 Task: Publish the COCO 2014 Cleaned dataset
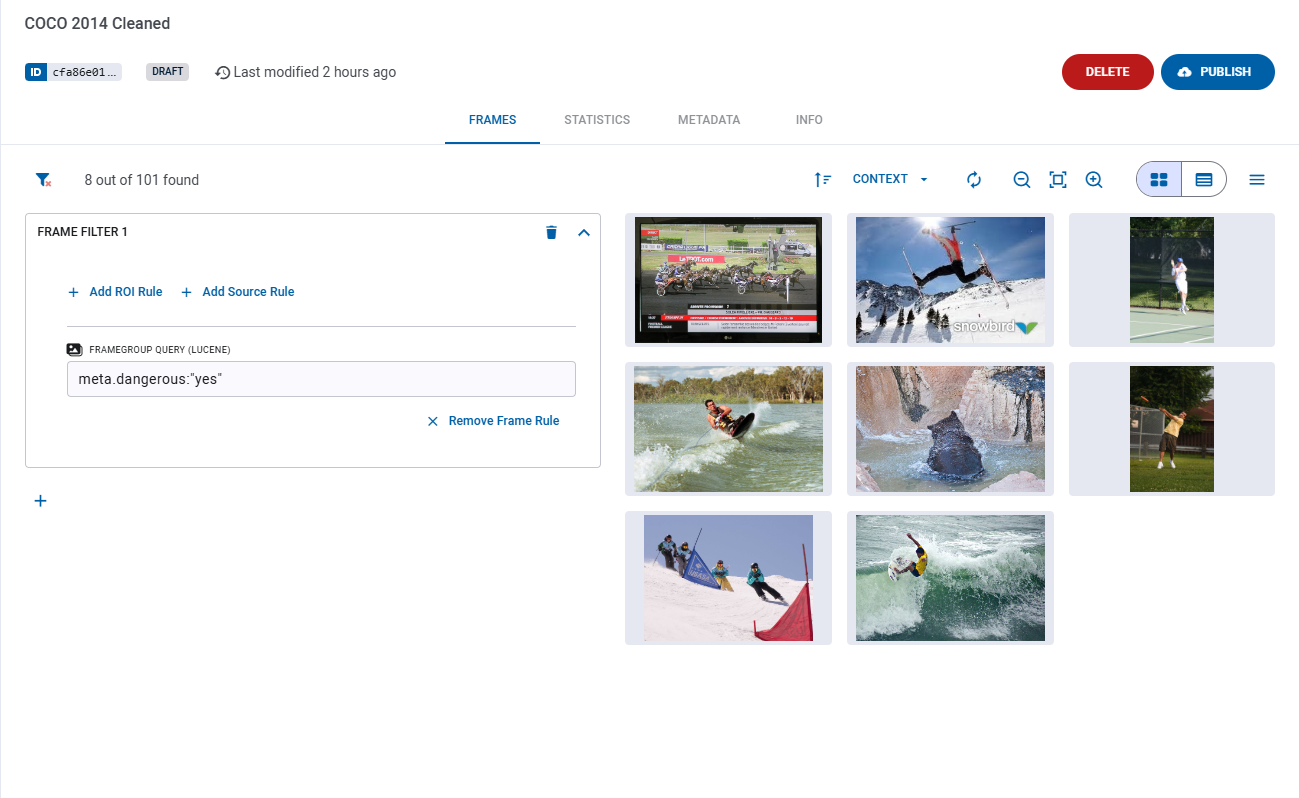1218,71
